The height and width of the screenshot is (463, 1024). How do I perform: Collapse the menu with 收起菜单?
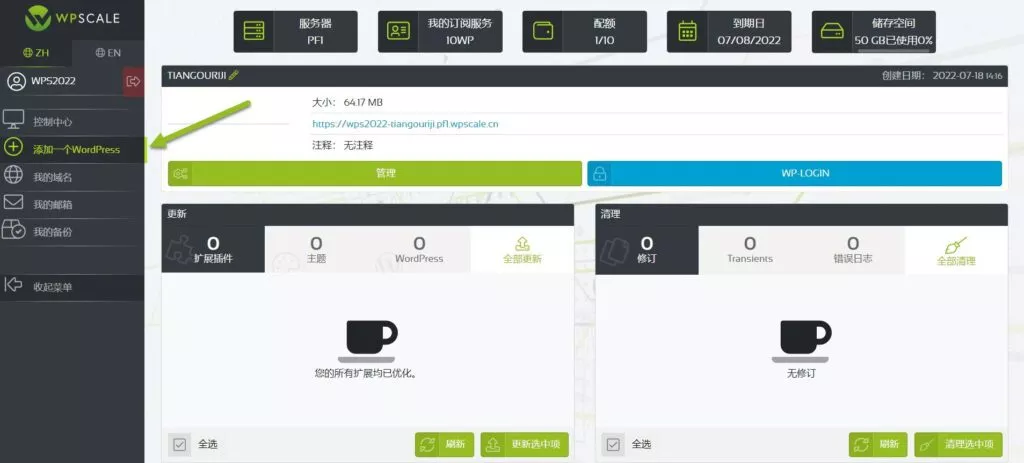[x=72, y=287]
